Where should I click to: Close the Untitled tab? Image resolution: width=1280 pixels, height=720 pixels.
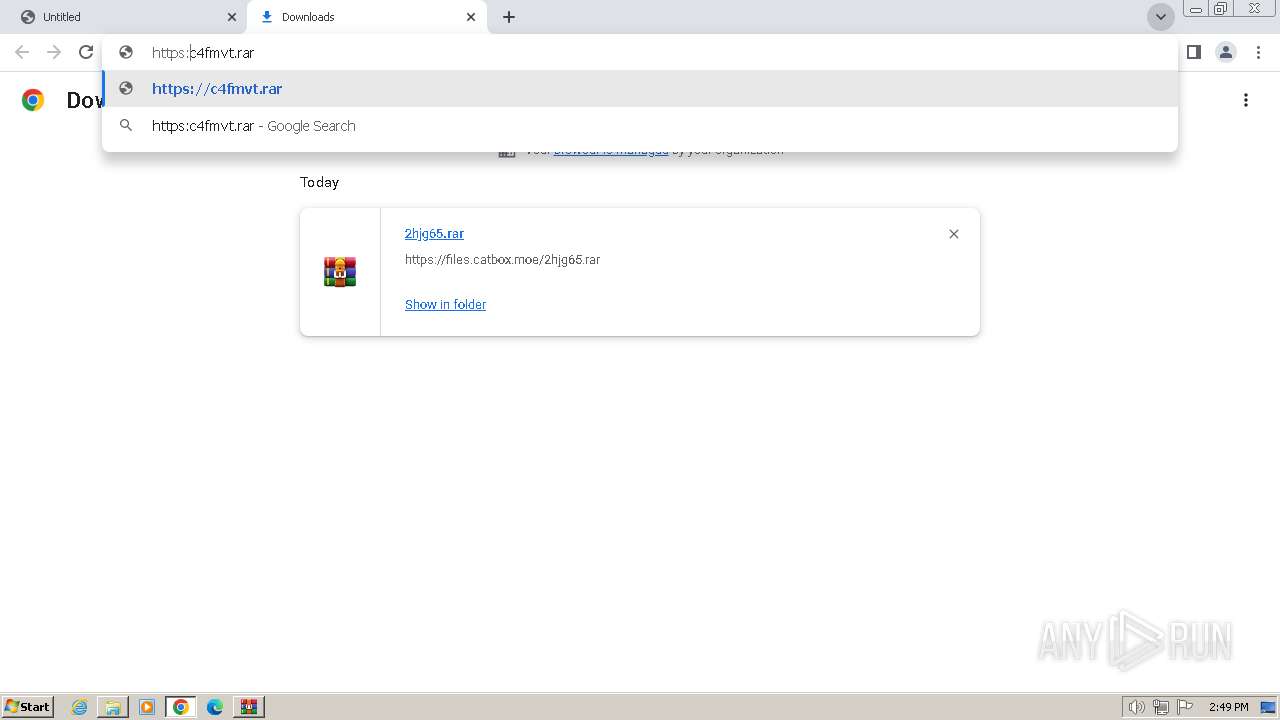click(x=232, y=17)
